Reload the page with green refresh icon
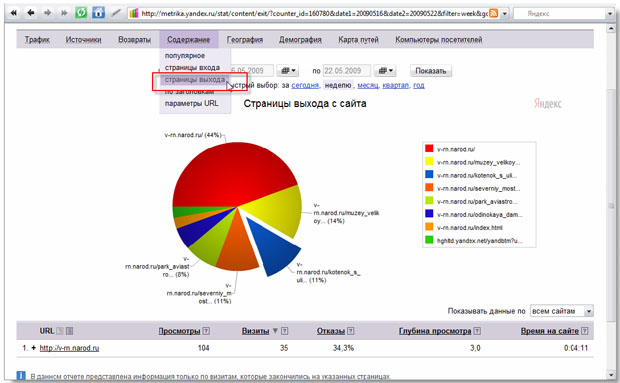Image resolution: width=620 pixels, height=383 pixels. [81, 13]
